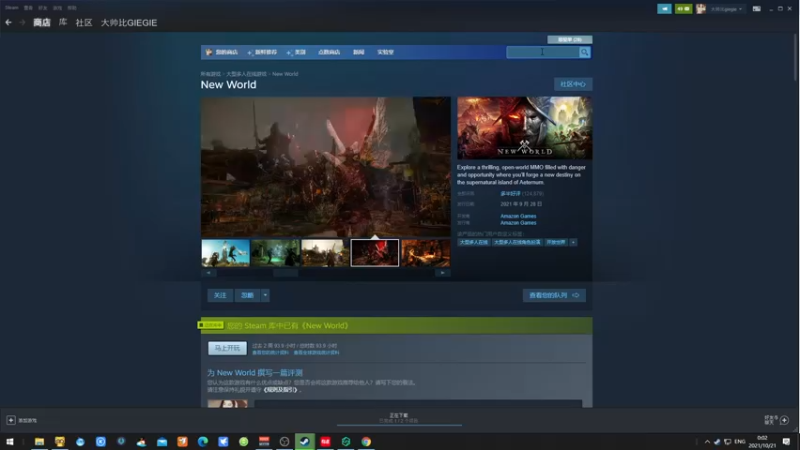Click the main game screenshot preview
This screenshot has width=800, height=450.
click(326, 167)
